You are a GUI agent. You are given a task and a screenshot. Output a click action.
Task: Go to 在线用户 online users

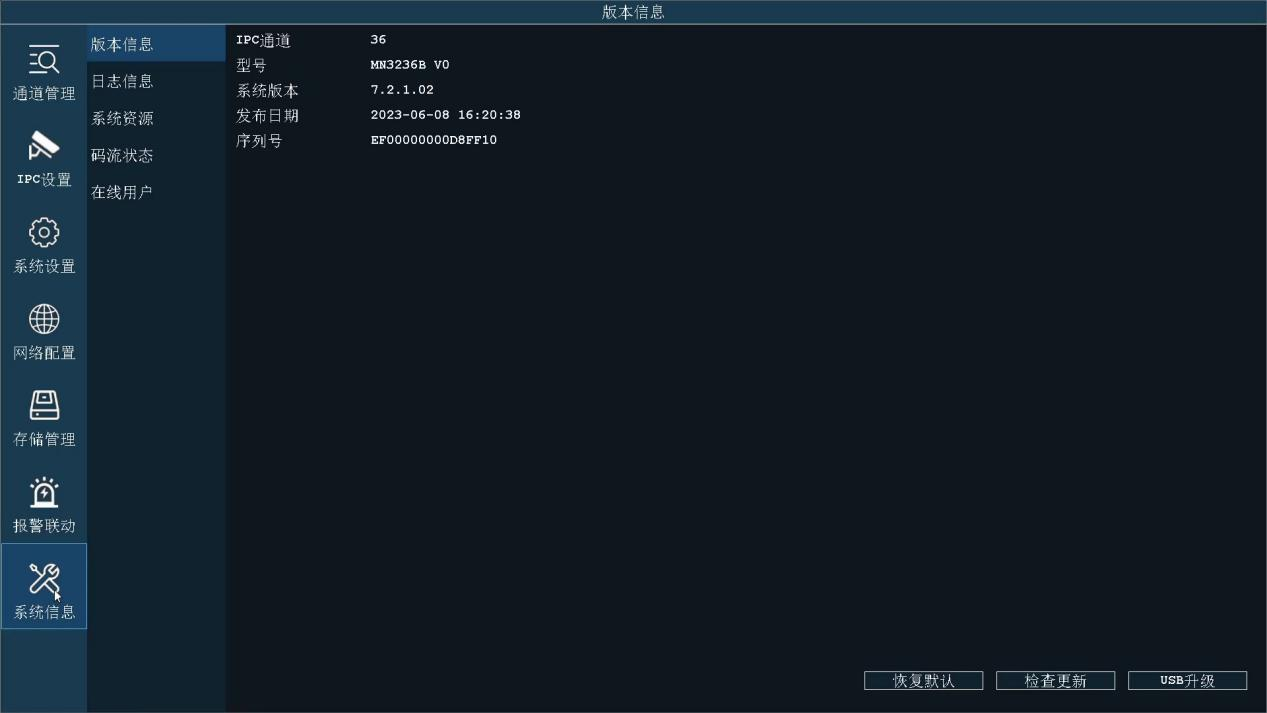coord(123,192)
